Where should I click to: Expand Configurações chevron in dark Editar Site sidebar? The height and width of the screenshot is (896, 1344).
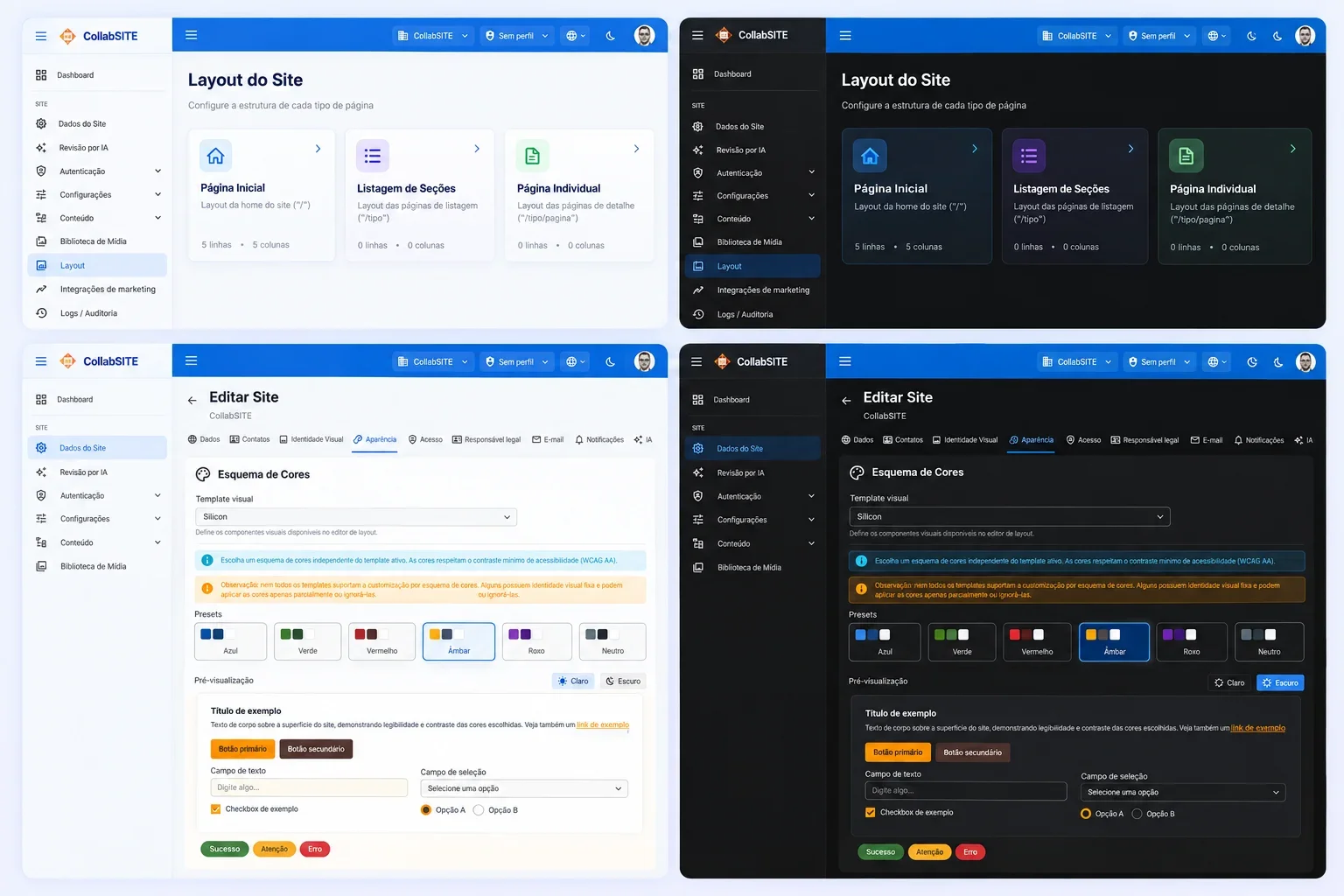[811, 520]
